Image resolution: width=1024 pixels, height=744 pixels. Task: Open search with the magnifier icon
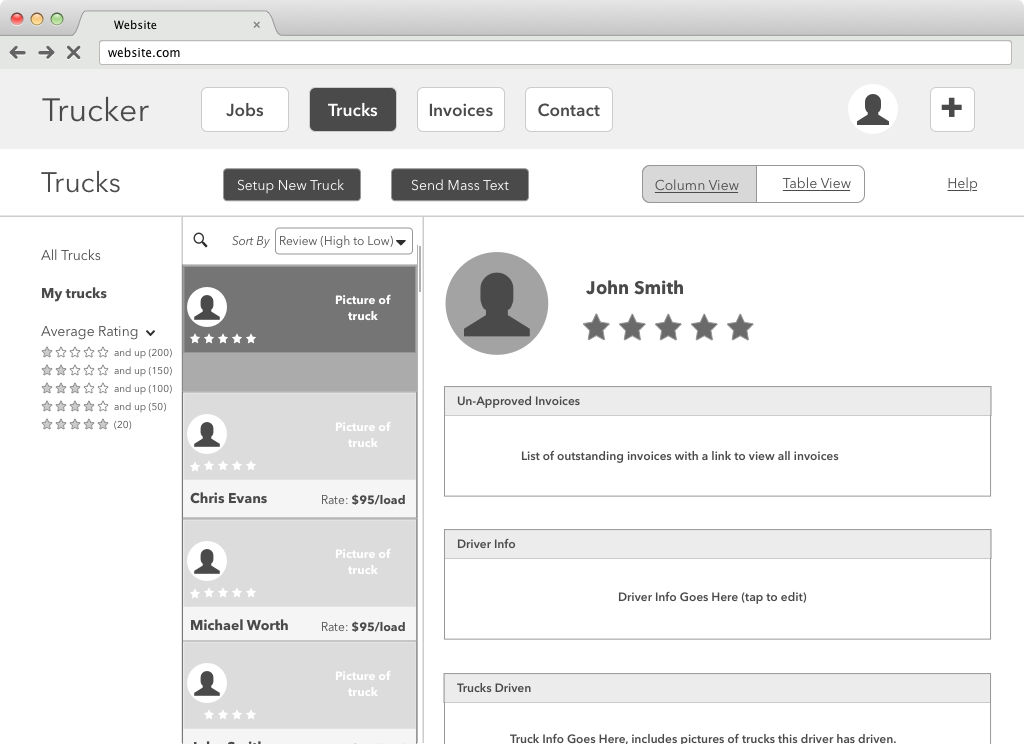(200, 240)
